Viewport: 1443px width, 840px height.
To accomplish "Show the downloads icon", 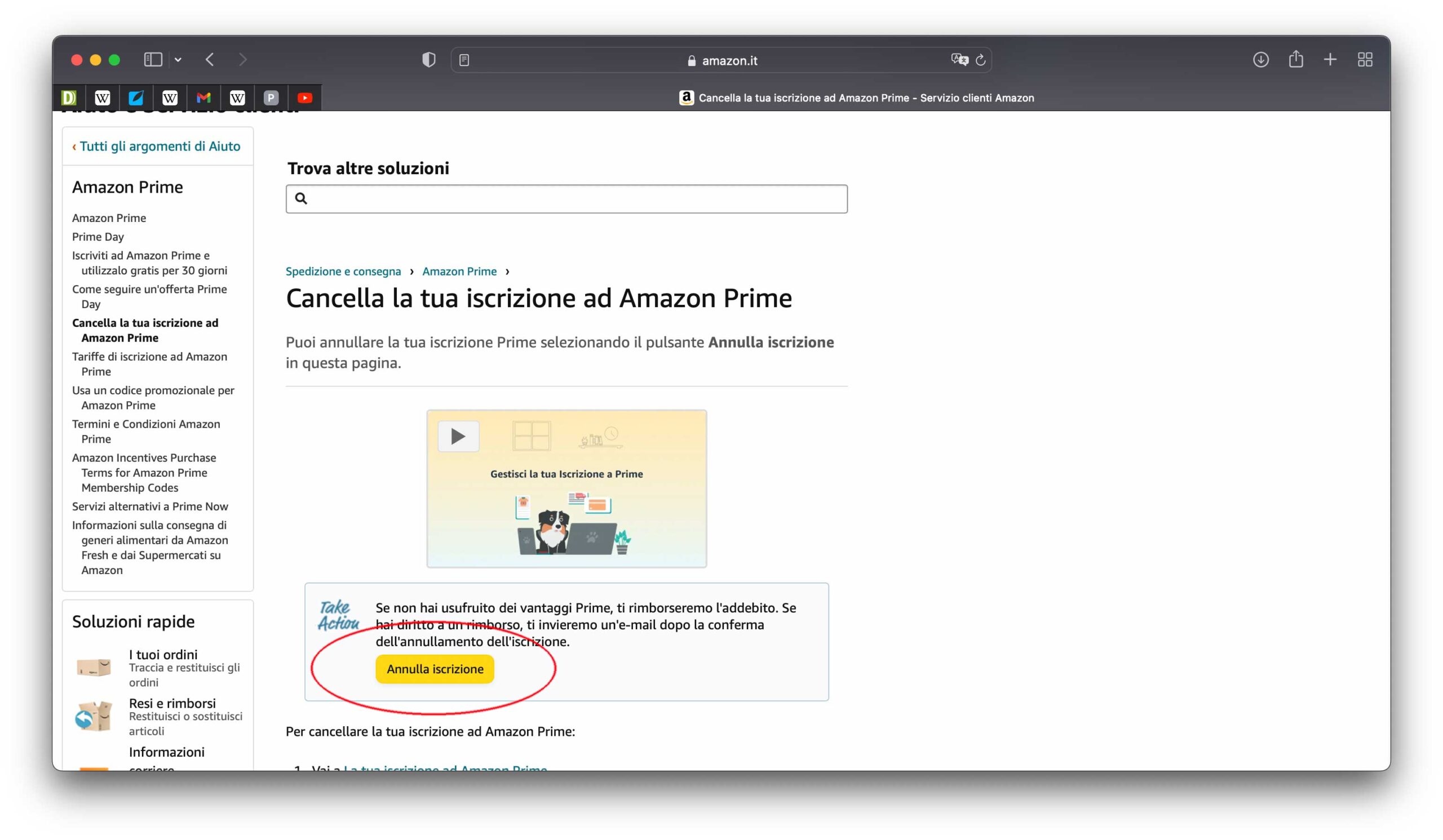I will (x=1261, y=60).
